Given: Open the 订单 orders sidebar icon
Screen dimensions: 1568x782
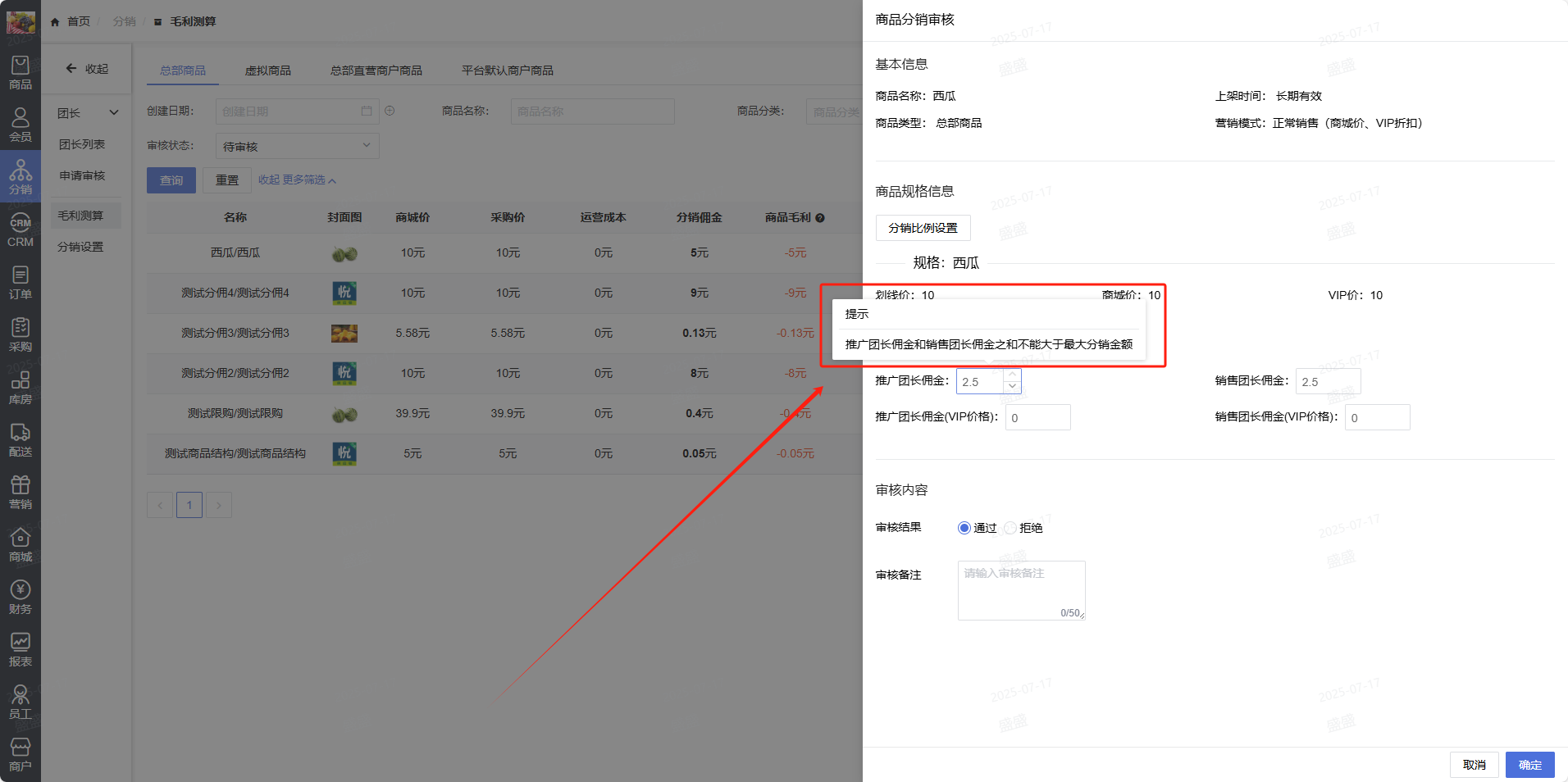Looking at the screenshot, I should pyautogui.click(x=21, y=282).
